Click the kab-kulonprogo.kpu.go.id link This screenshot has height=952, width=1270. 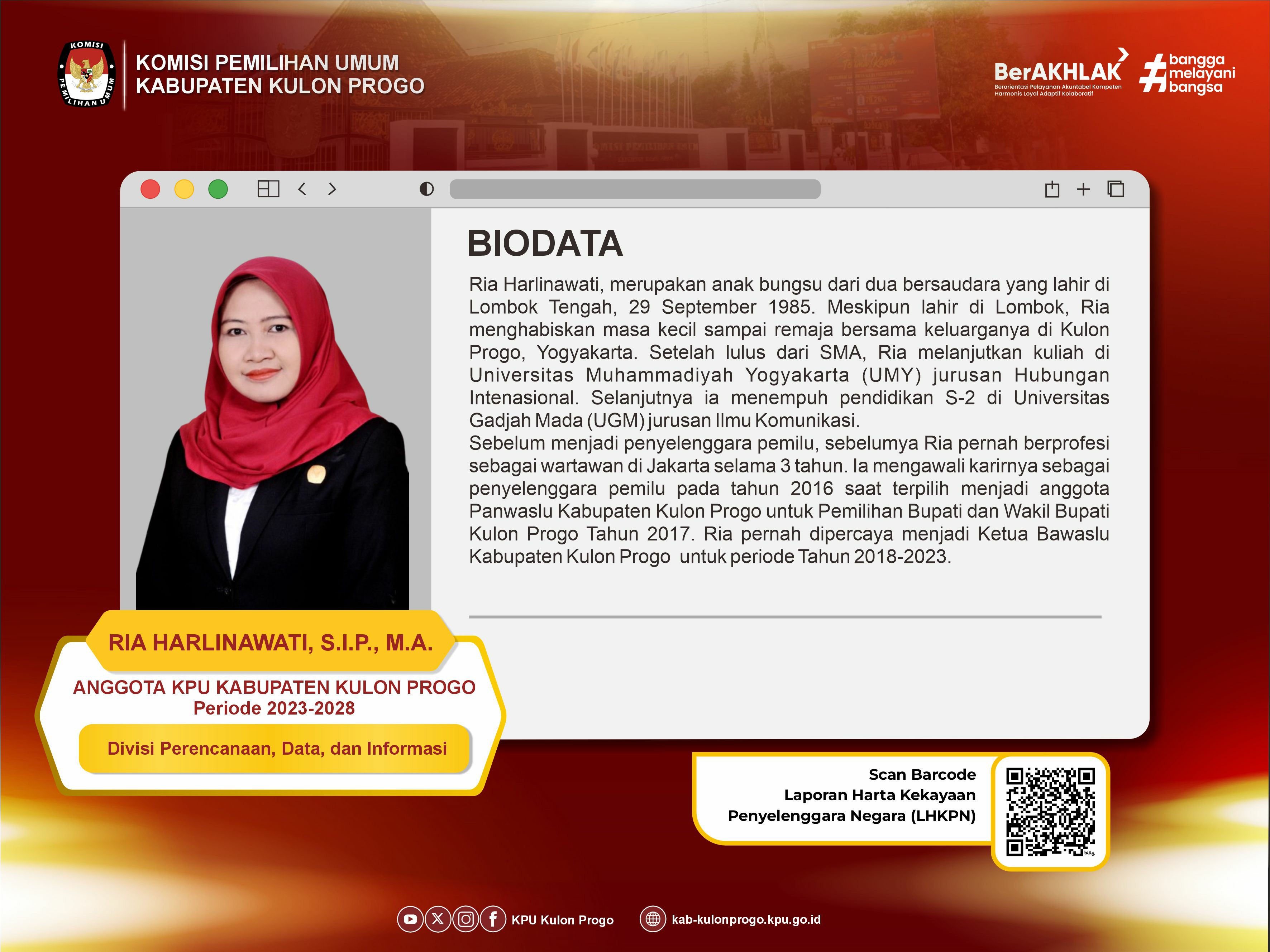(x=746, y=919)
